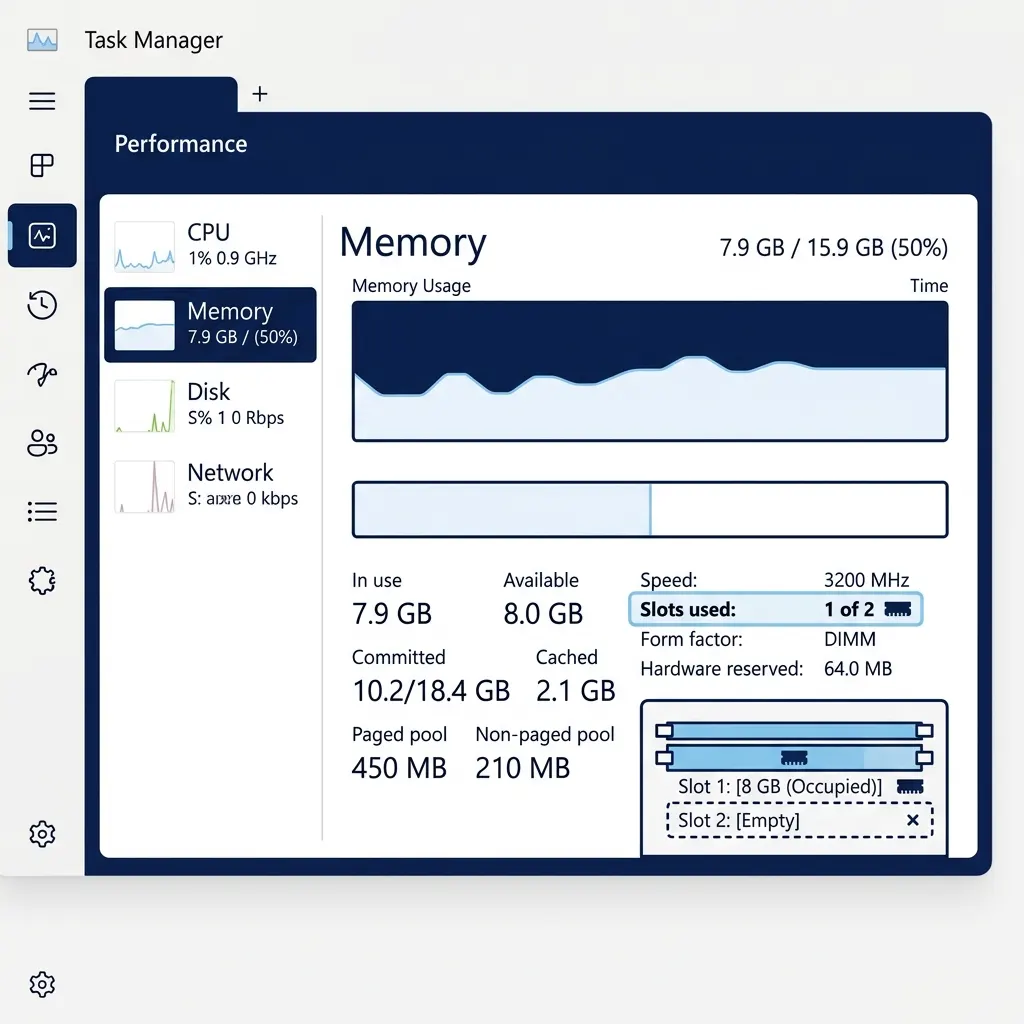
Task: Click the Cached 2.1 GB value
Action: click(x=575, y=691)
